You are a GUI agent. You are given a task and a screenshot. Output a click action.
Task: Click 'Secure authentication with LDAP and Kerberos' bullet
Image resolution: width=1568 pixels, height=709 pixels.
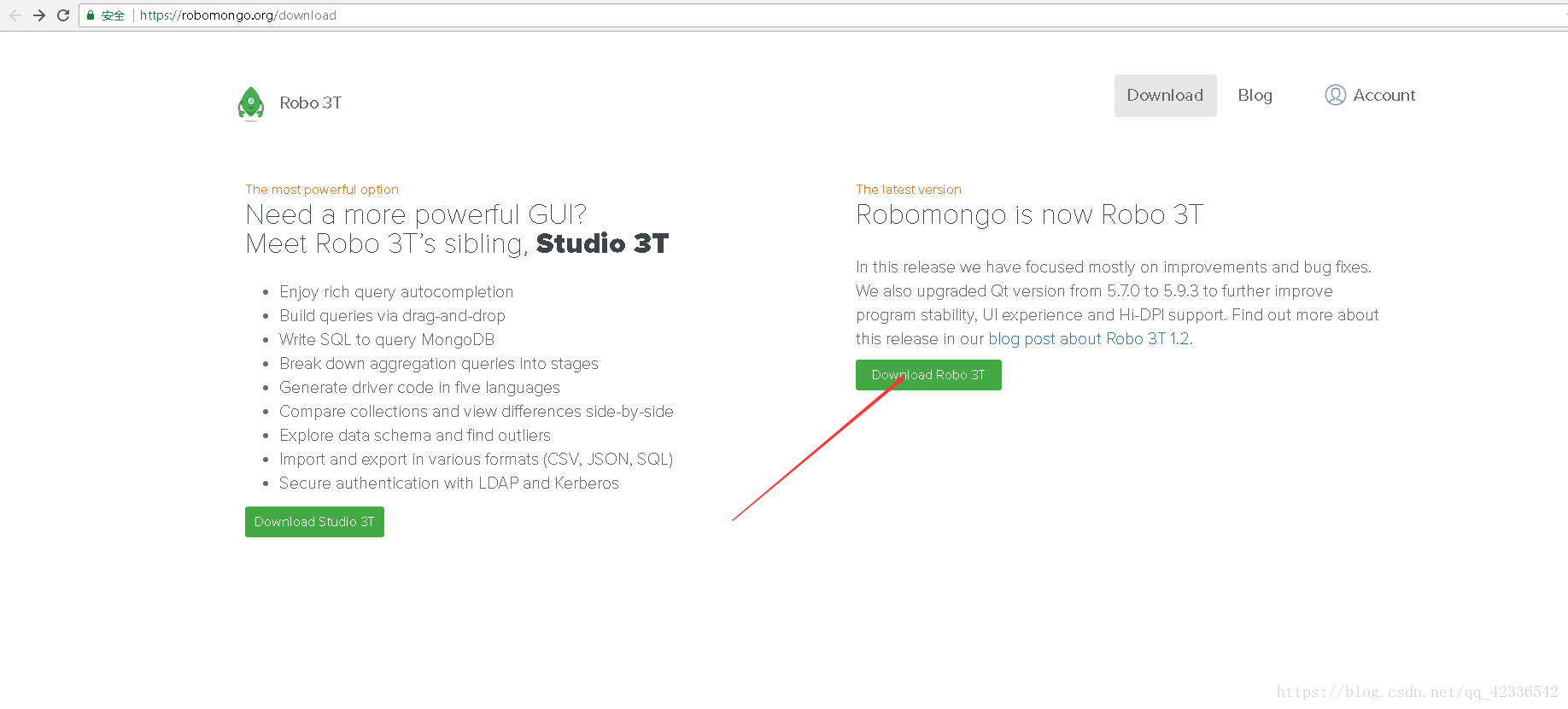point(449,483)
